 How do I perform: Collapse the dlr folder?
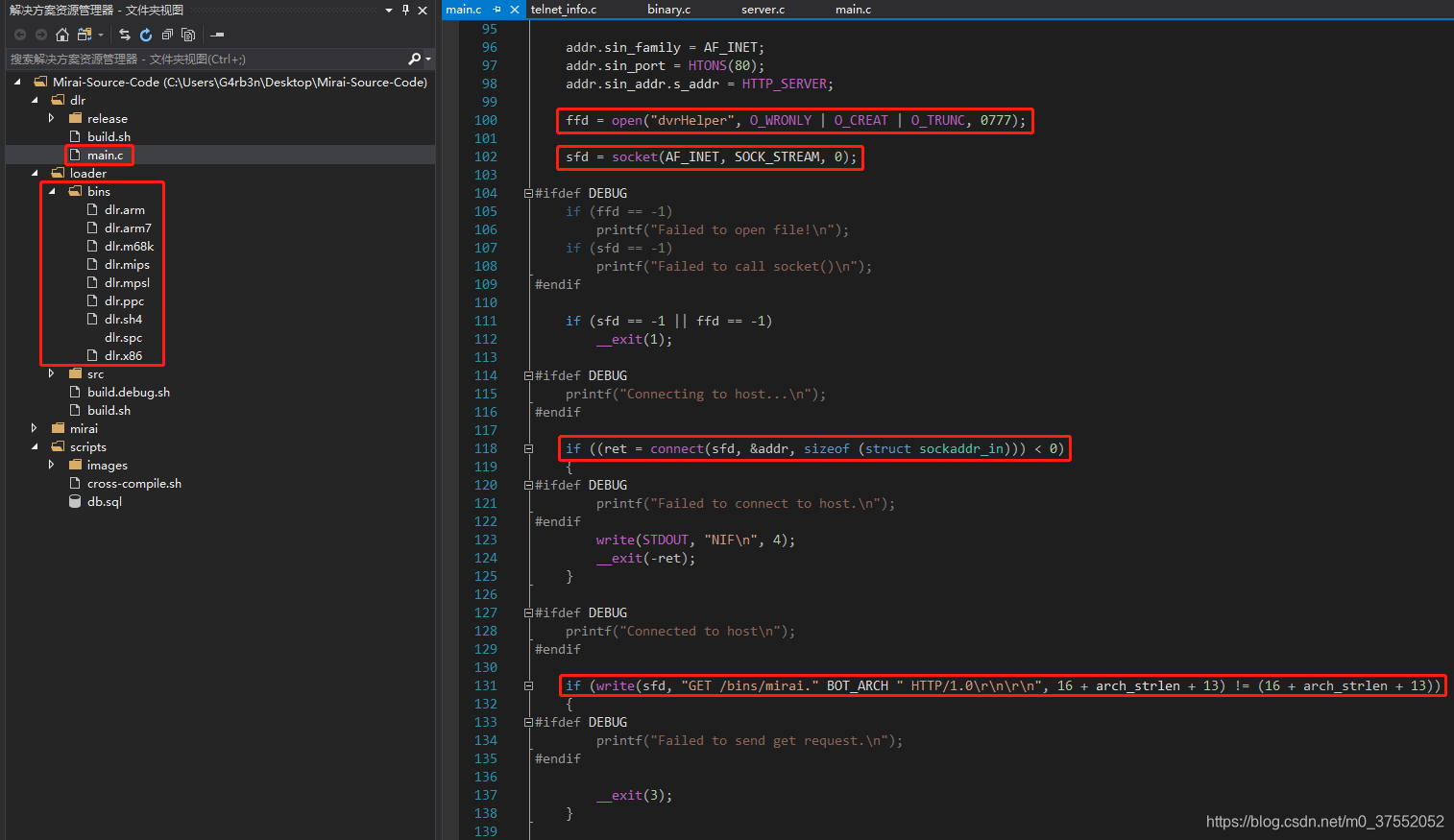[x=35, y=101]
